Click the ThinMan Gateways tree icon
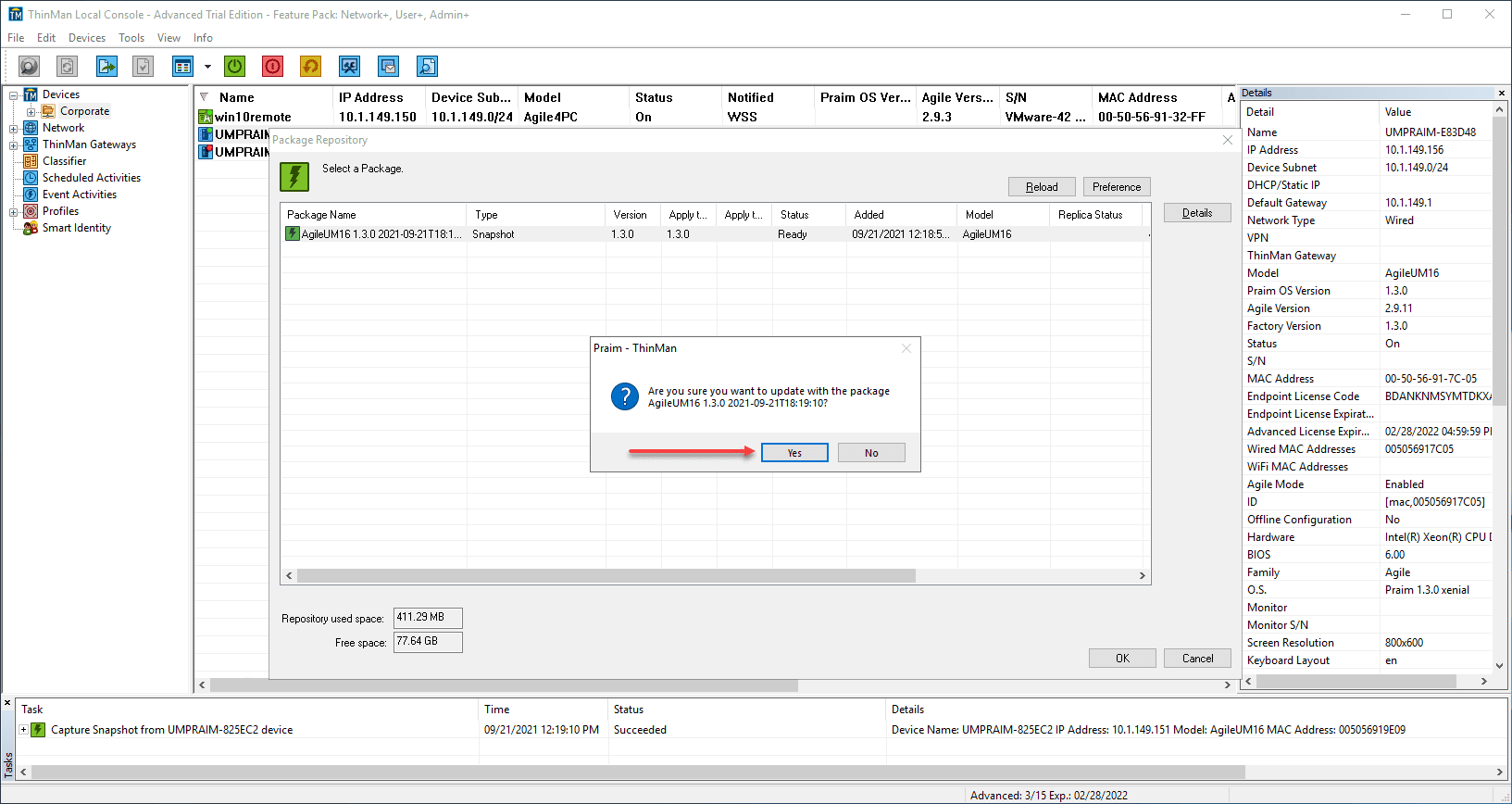Screen dimensions: 1512x804 pos(31,144)
